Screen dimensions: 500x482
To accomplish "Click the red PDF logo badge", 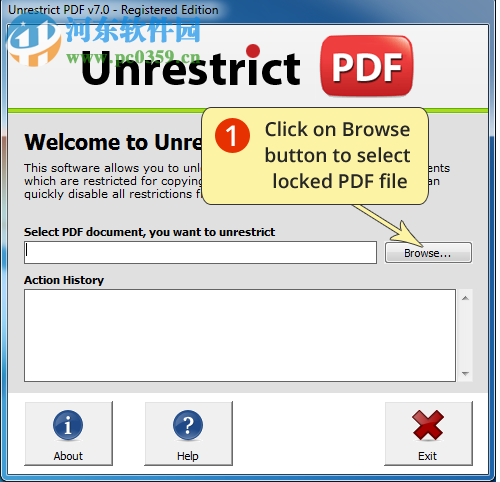I will tap(367, 66).
